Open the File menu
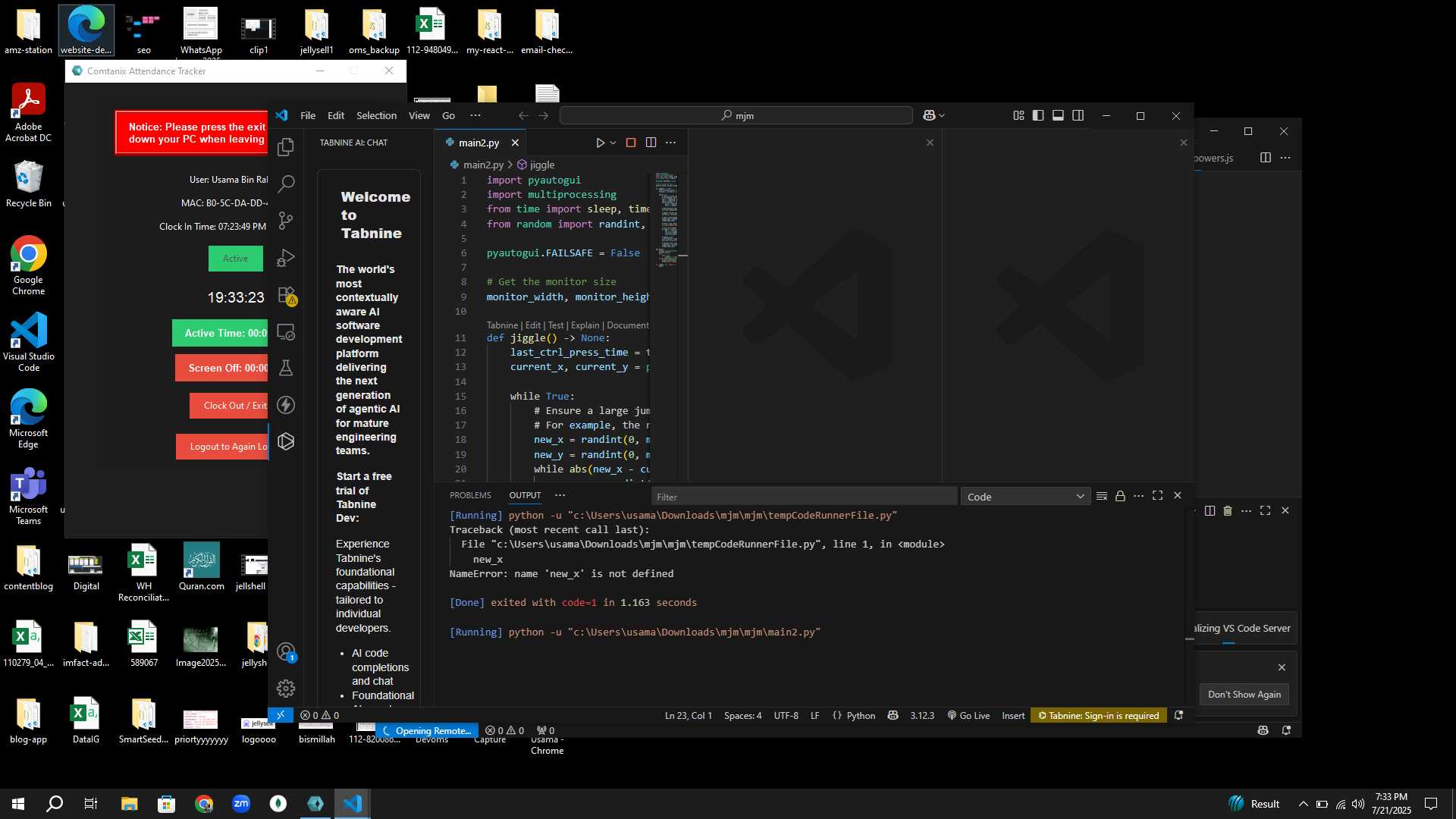The width and height of the screenshot is (1456, 819). [308, 115]
